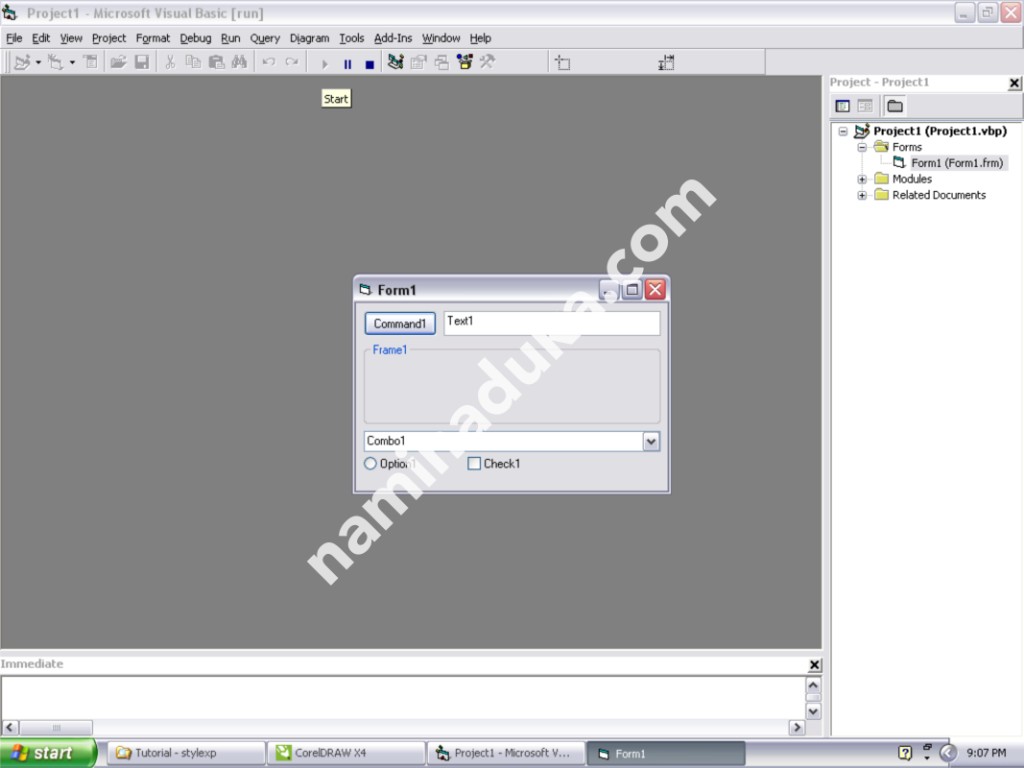Open the File menu
This screenshot has width=1024, height=768.
[x=14, y=38]
